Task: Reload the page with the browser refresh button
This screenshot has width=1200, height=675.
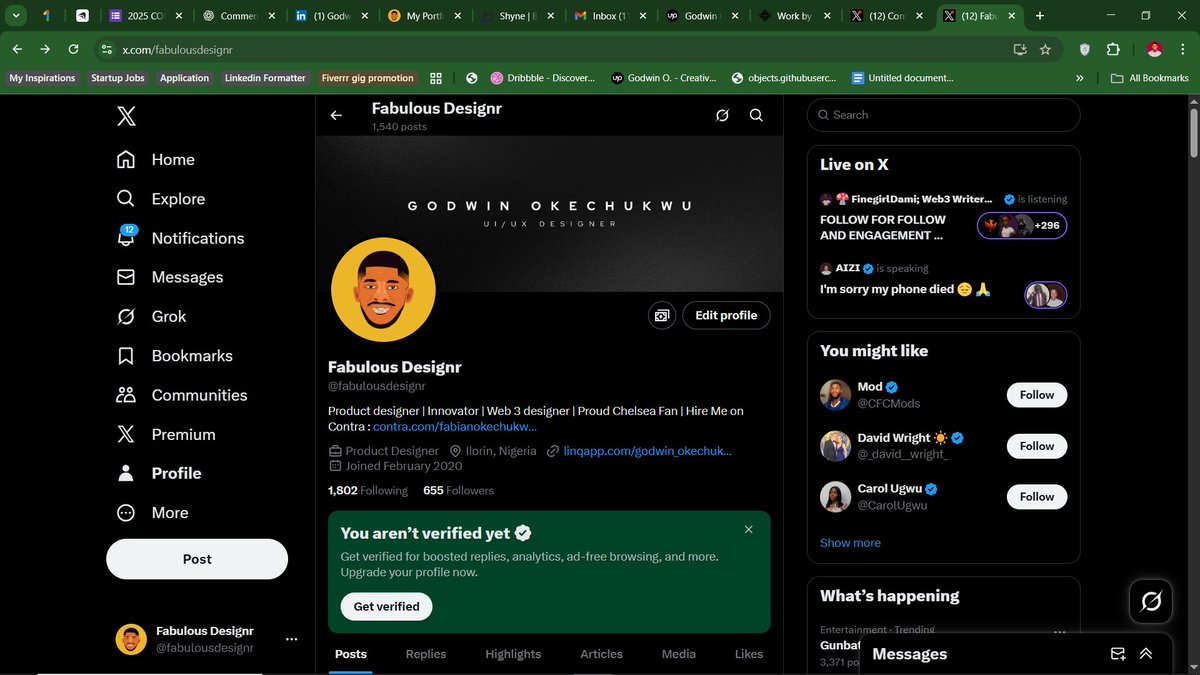Action: (73, 49)
